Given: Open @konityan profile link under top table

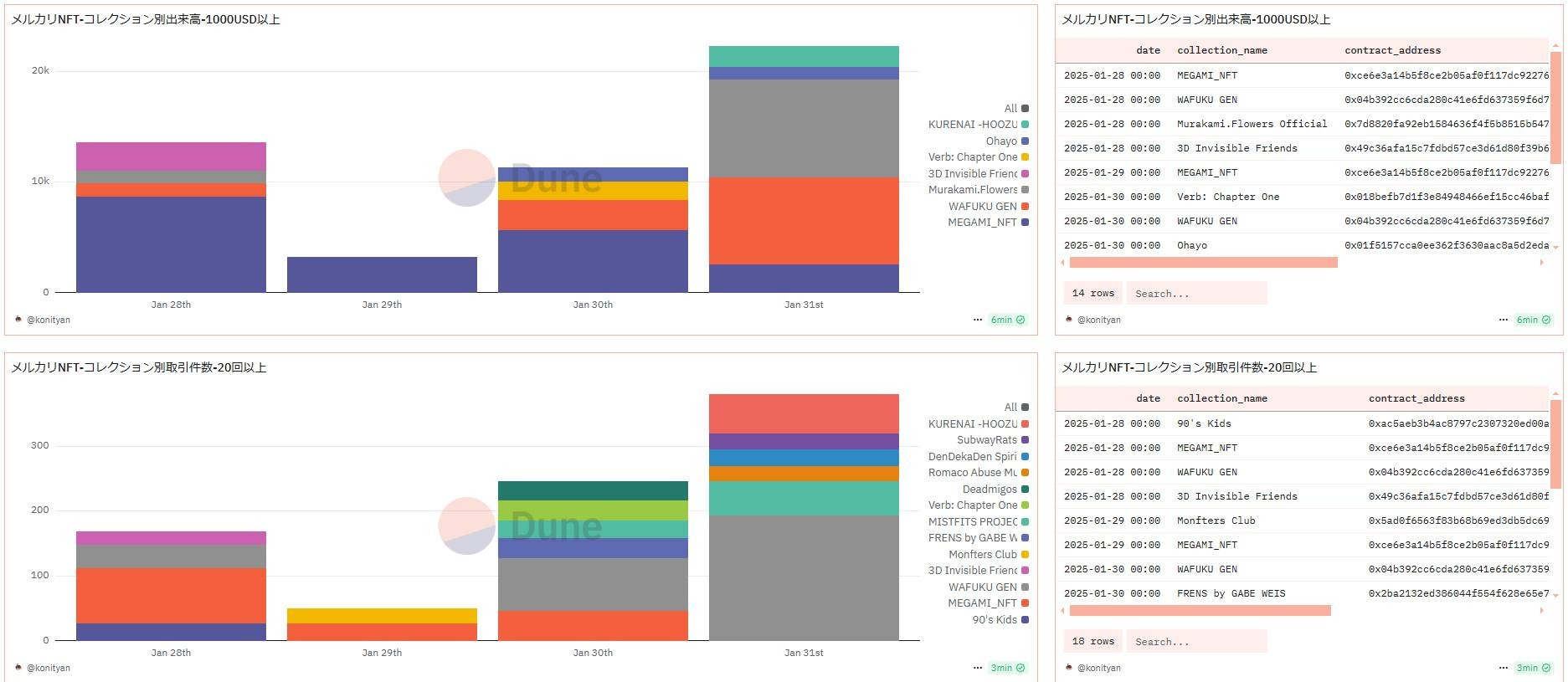Looking at the screenshot, I should pyautogui.click(x=1098, y=320).
